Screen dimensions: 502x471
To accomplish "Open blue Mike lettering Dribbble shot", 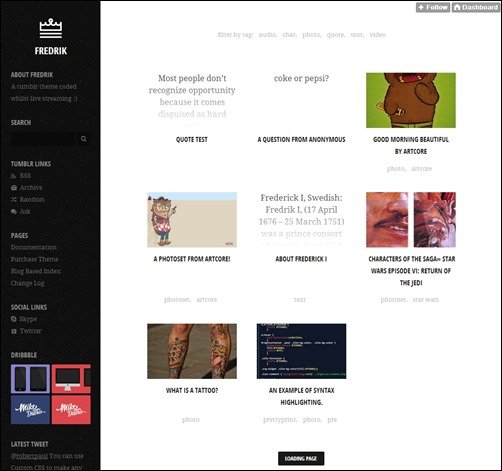I will (30, 410).
